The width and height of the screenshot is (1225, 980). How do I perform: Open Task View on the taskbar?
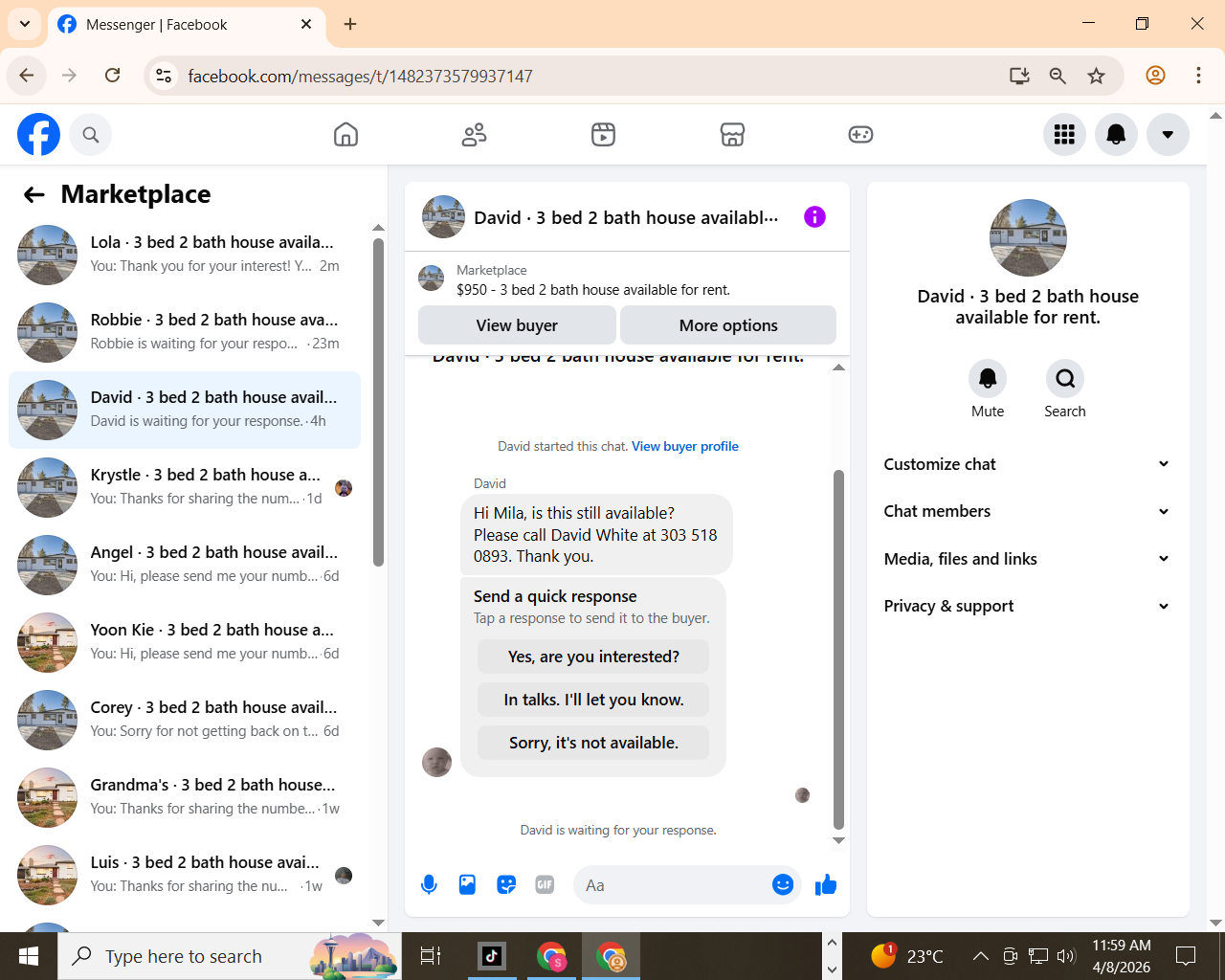pyautogui.click(x=431, y=956)
